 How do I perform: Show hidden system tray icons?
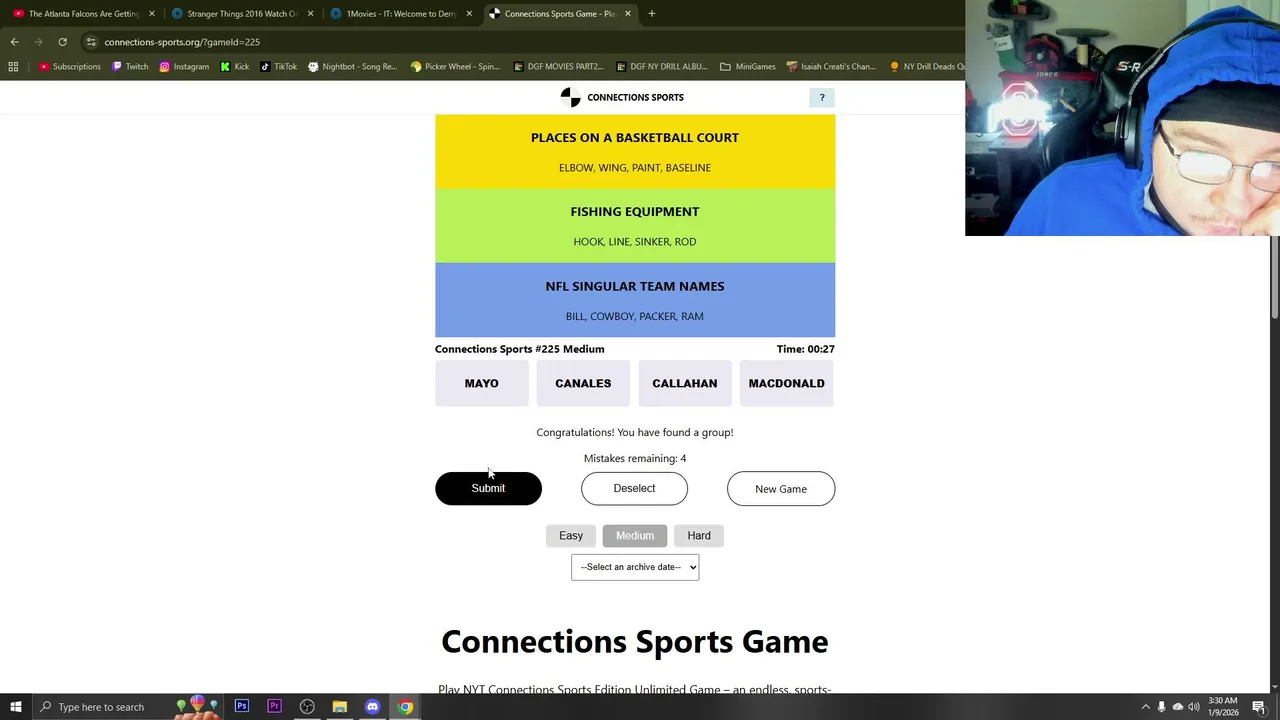[x=1146, y=707]
